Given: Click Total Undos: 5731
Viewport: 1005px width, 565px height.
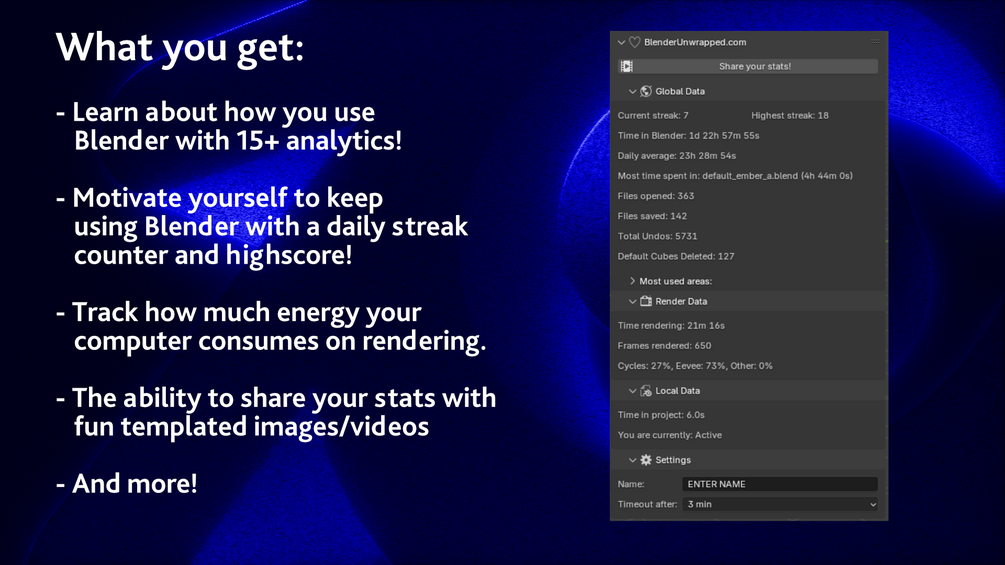Looking at the screenshot, I should coord(658,236).
